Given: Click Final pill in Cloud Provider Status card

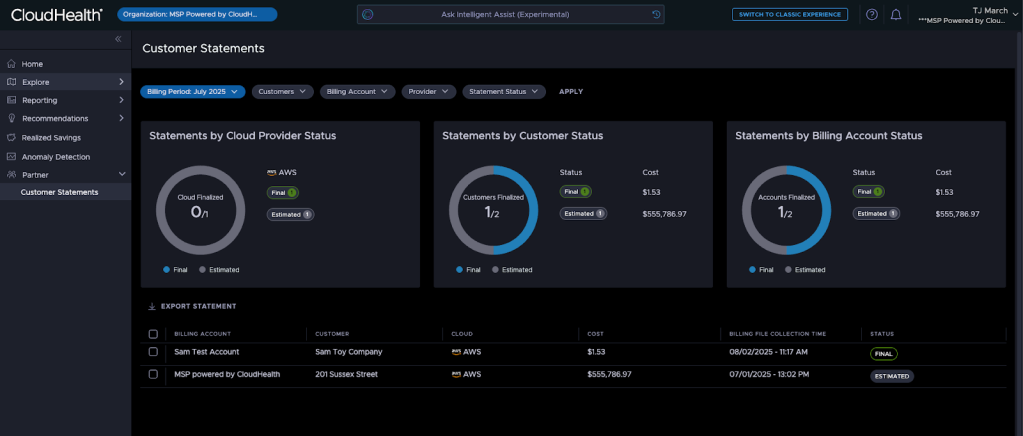Looking at the screenshot, I should (x=282, y=193).
